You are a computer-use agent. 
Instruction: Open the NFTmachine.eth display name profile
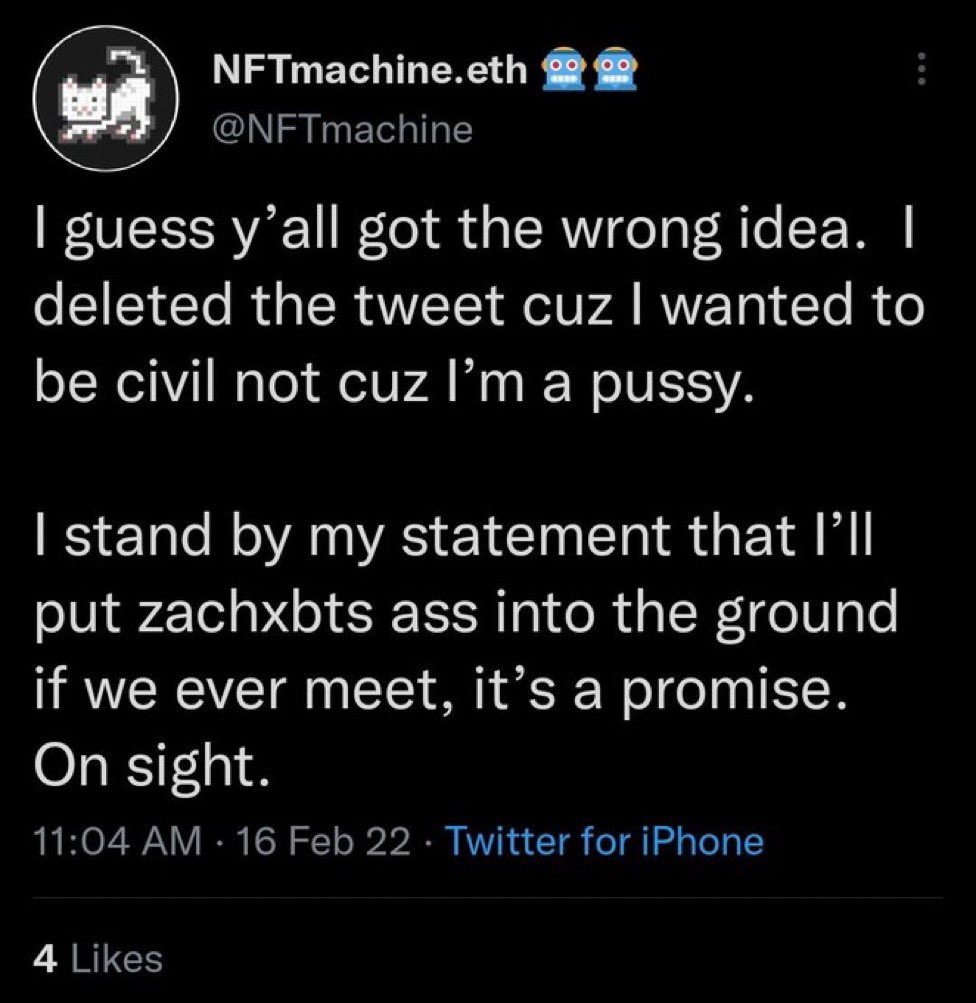pos(368,69)
